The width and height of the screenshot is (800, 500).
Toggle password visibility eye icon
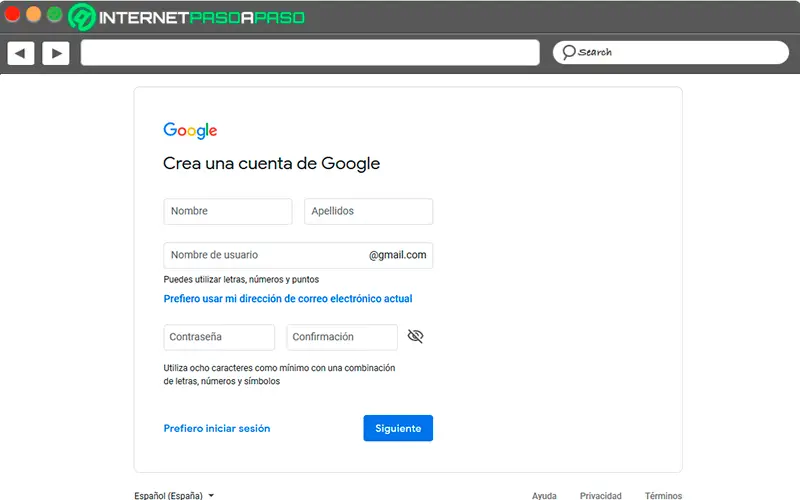pyautogui.click(x=415, y=336)
